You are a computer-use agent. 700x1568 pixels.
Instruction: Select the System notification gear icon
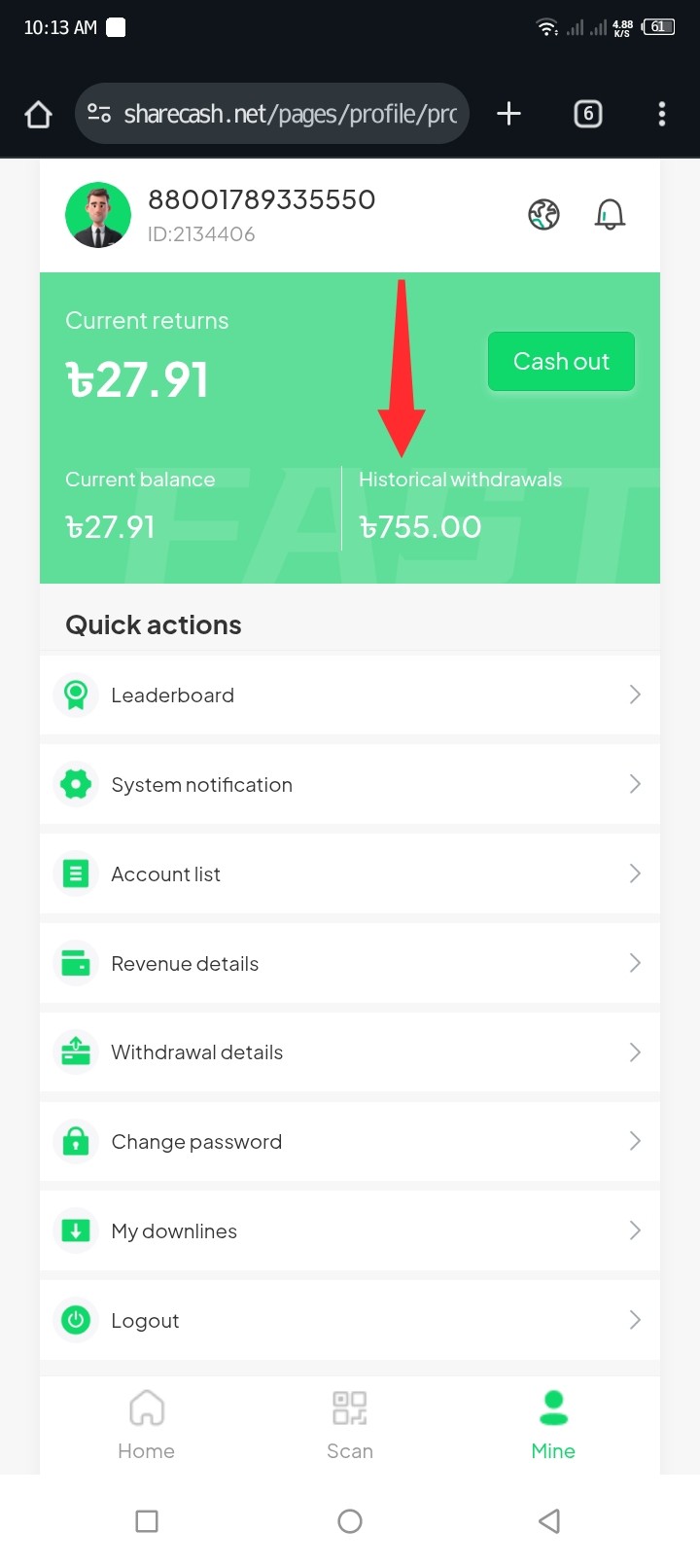(x=76, y=784)
